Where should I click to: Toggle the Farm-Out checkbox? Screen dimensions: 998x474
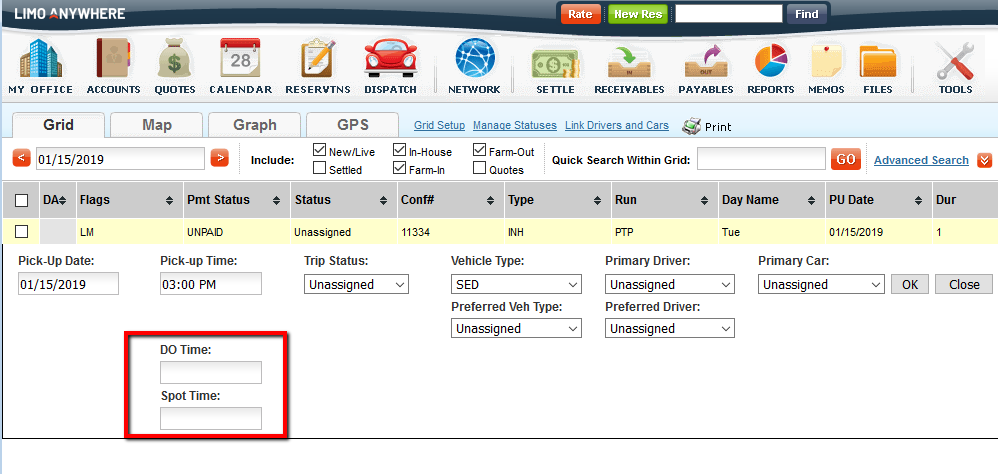480,151
